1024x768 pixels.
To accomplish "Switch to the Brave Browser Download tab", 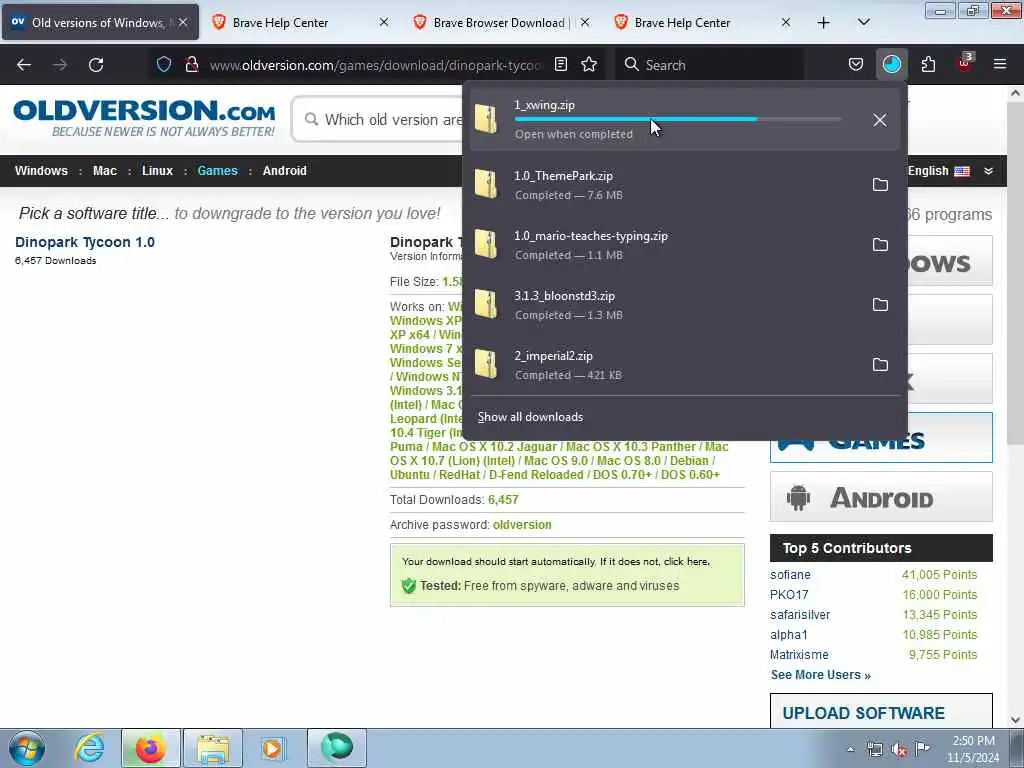I will pos(502,23).
